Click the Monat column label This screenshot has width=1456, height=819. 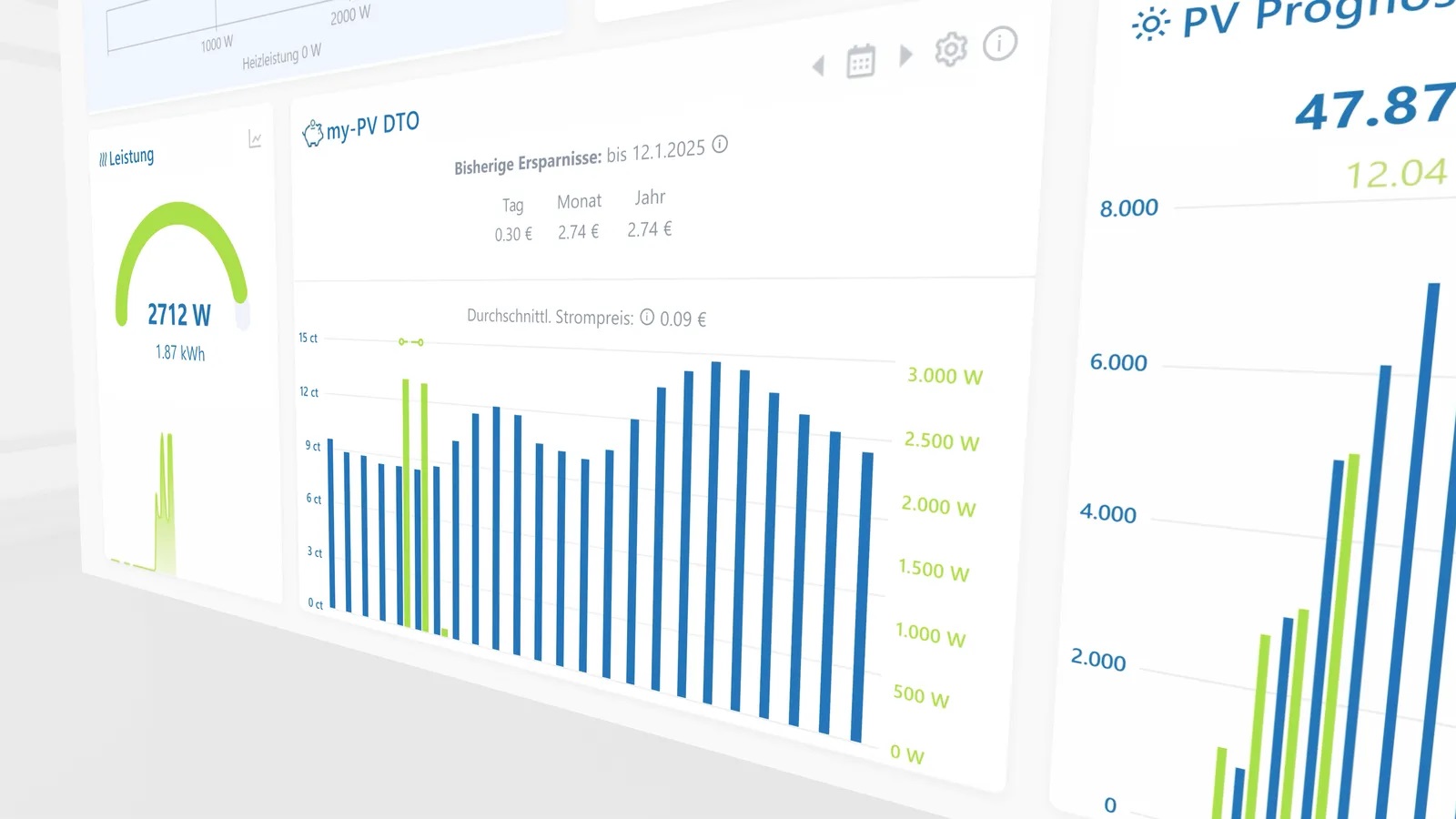(x=579, y=201)
